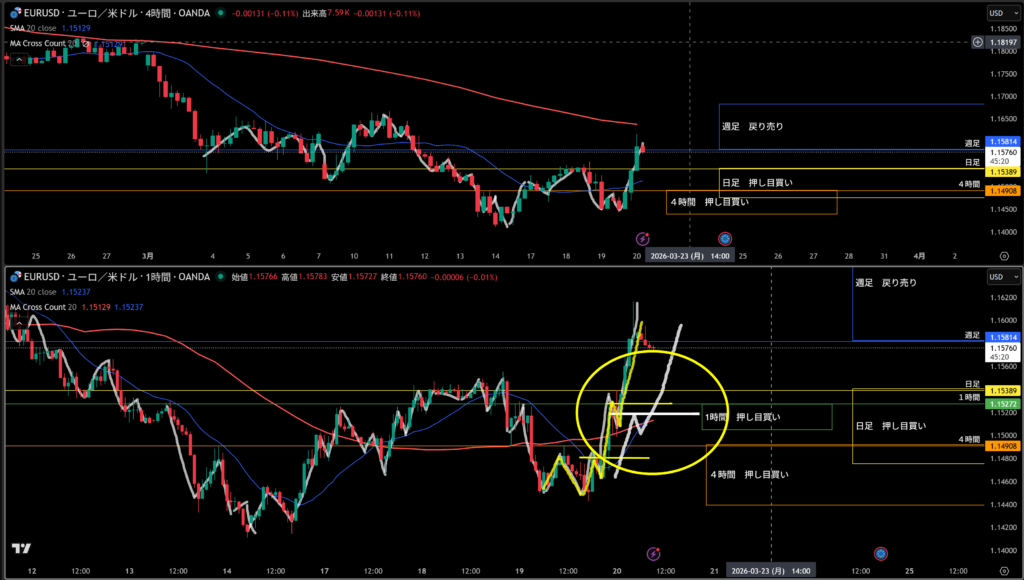This screenshot has height=580, width=1024.
Task: Click the economic event marker on 1-hour chart
Action: point(880,553)
